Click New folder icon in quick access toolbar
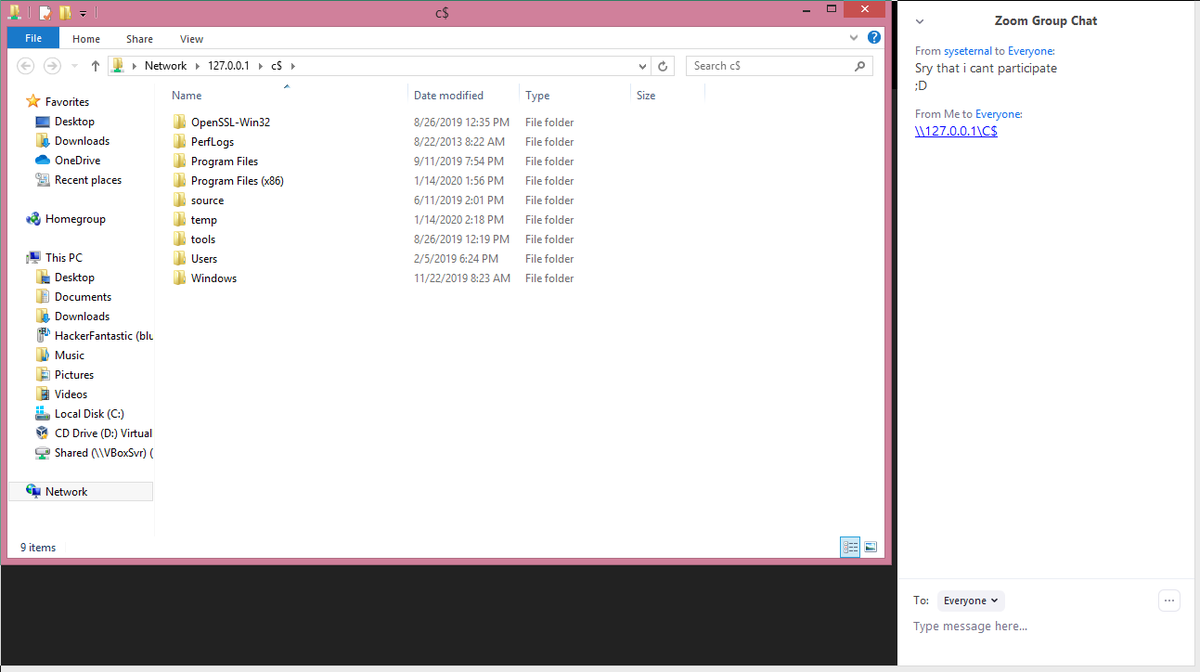 click(65, 12)
